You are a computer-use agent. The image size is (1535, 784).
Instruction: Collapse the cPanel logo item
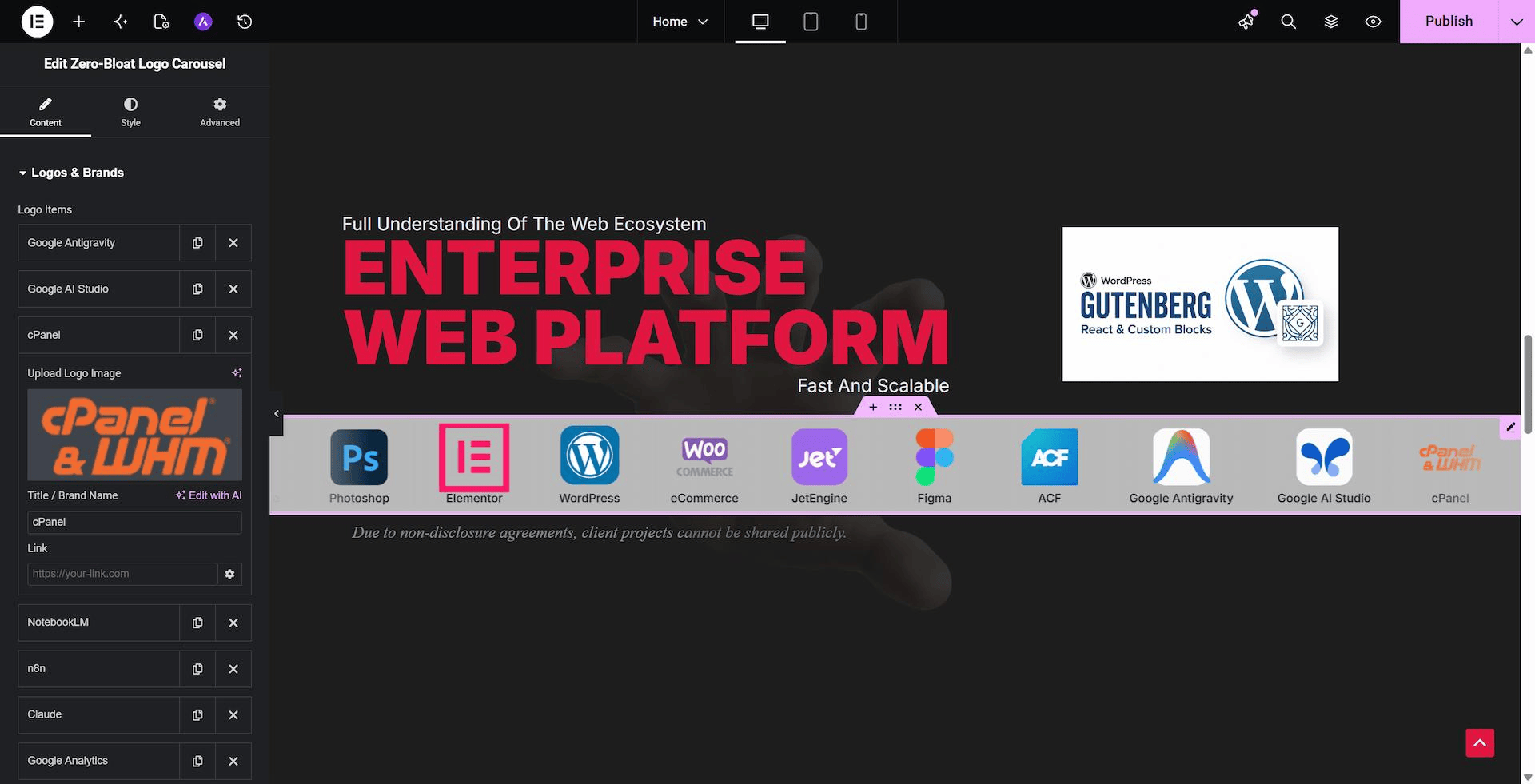click(98, 336)
